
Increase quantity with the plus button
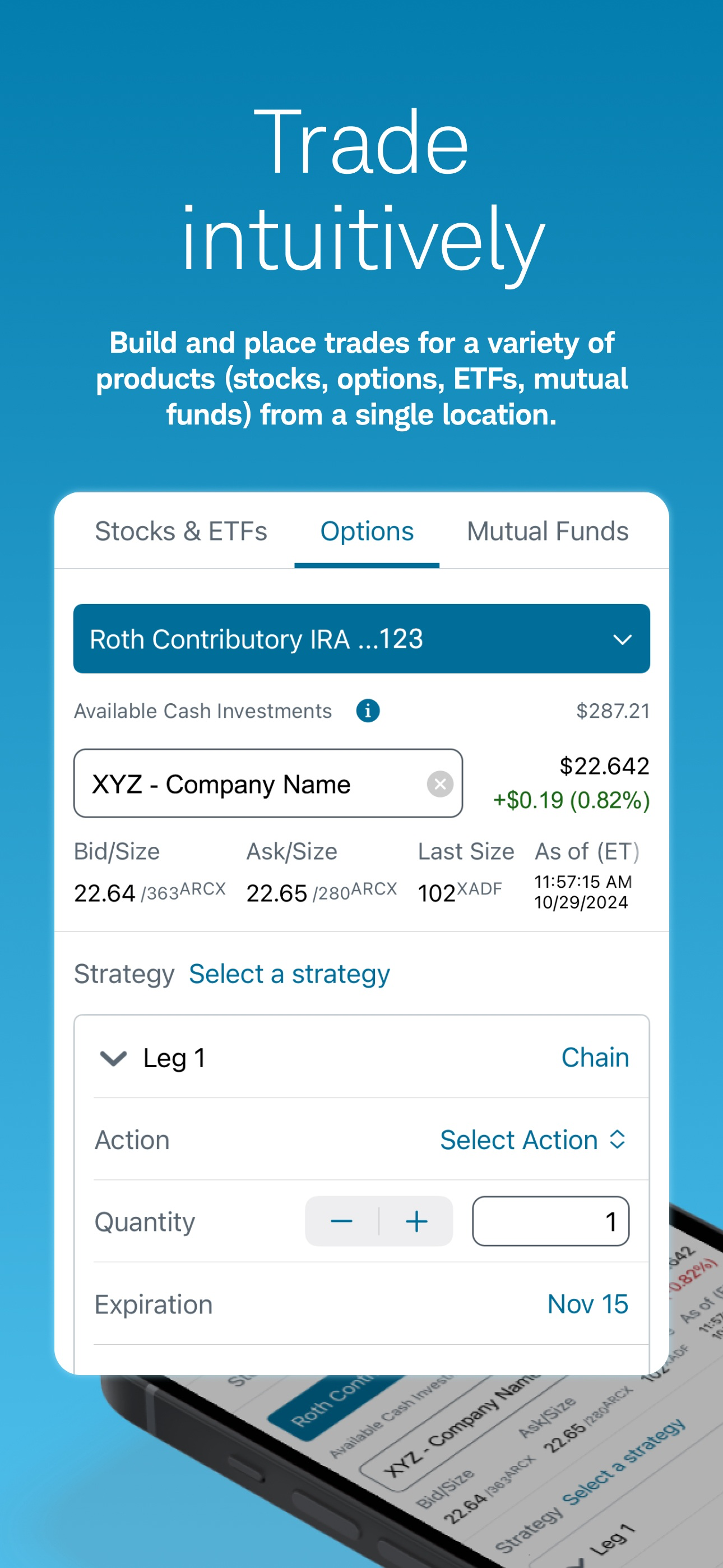pos(416,1221)
